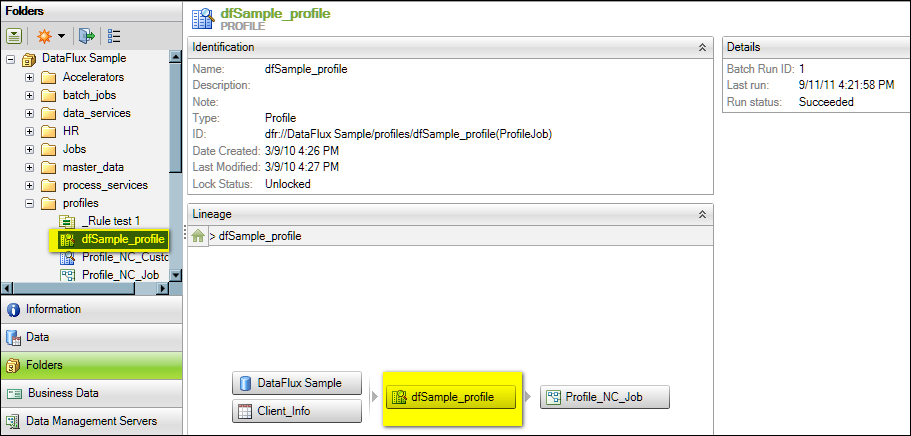Expand the Accelerators folder
The image size is (911, 436).
point(29,77)
